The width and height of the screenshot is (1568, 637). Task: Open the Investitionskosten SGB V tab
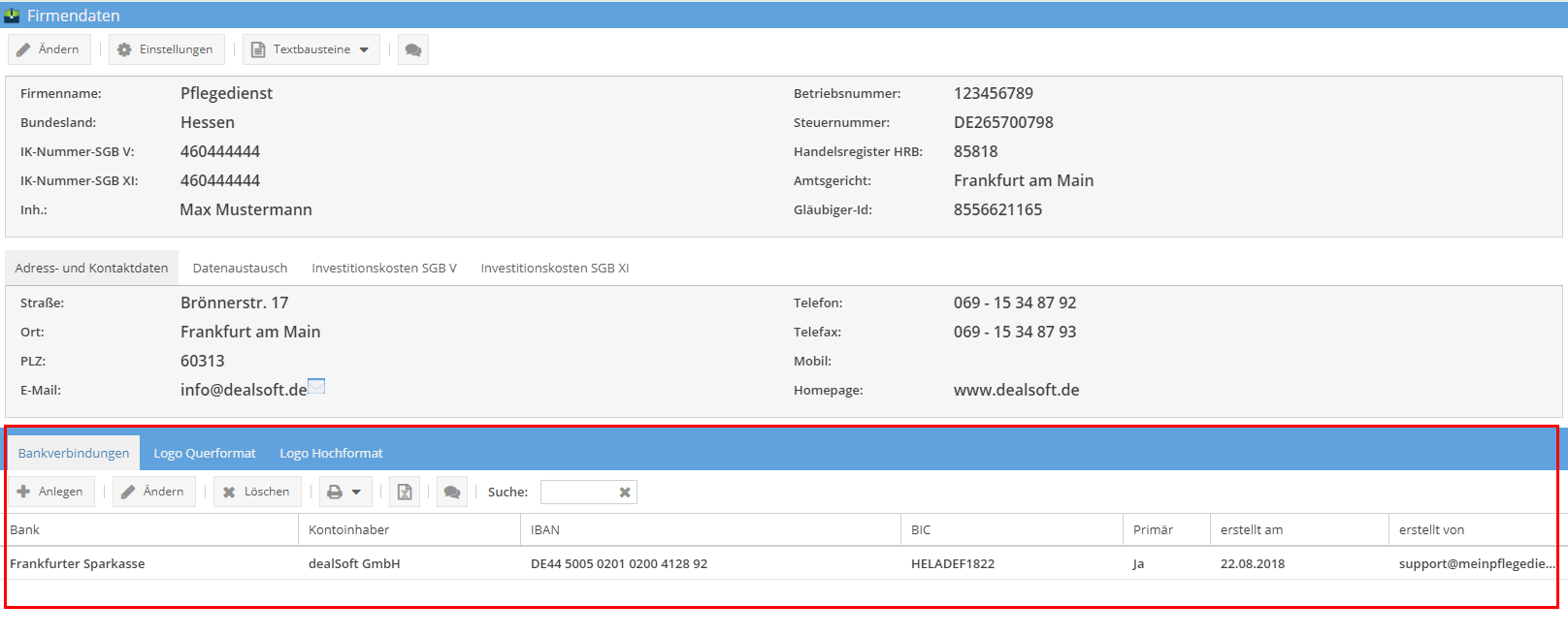(x=383, y=269)
